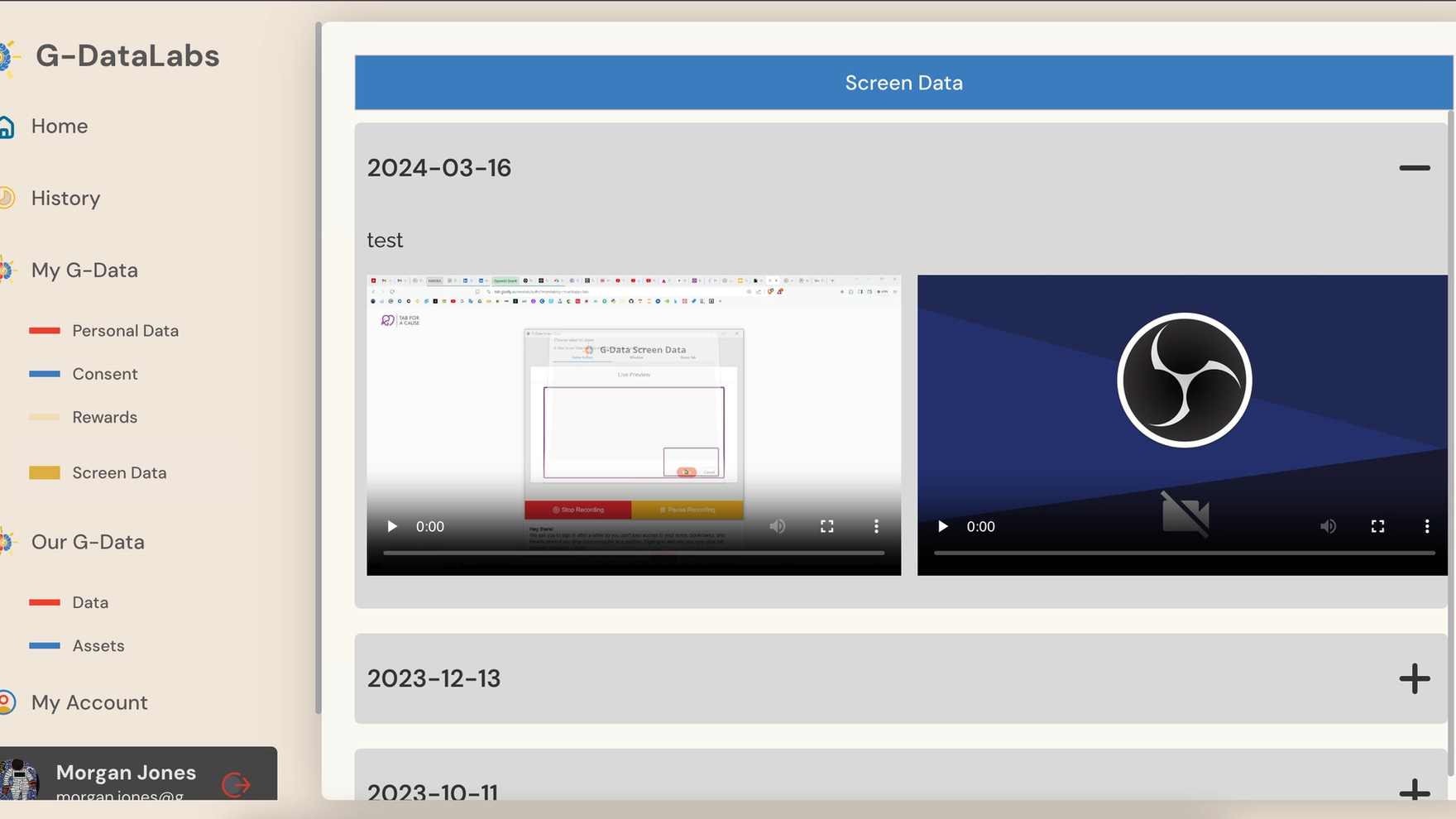Collapse the 2024-03-16 section

click(x=1415, y=168)
